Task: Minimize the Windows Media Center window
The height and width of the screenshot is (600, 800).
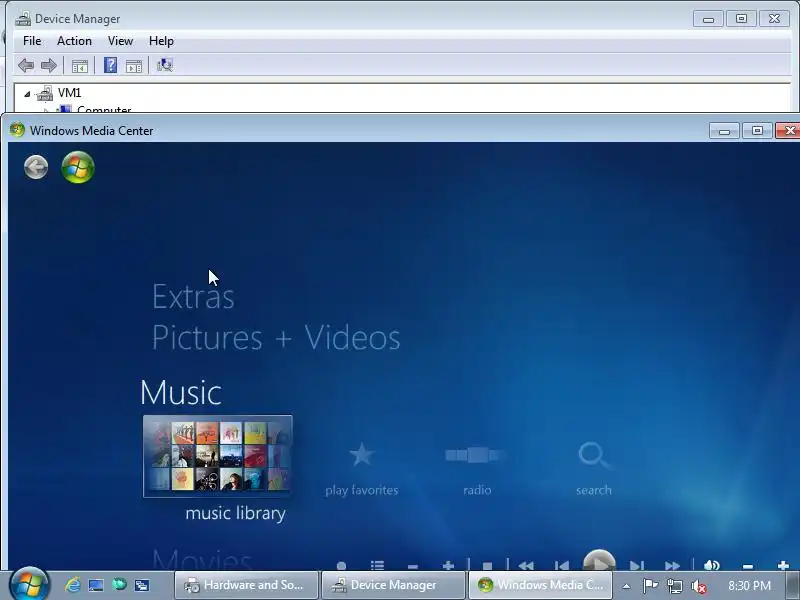Action: point(724,131)
